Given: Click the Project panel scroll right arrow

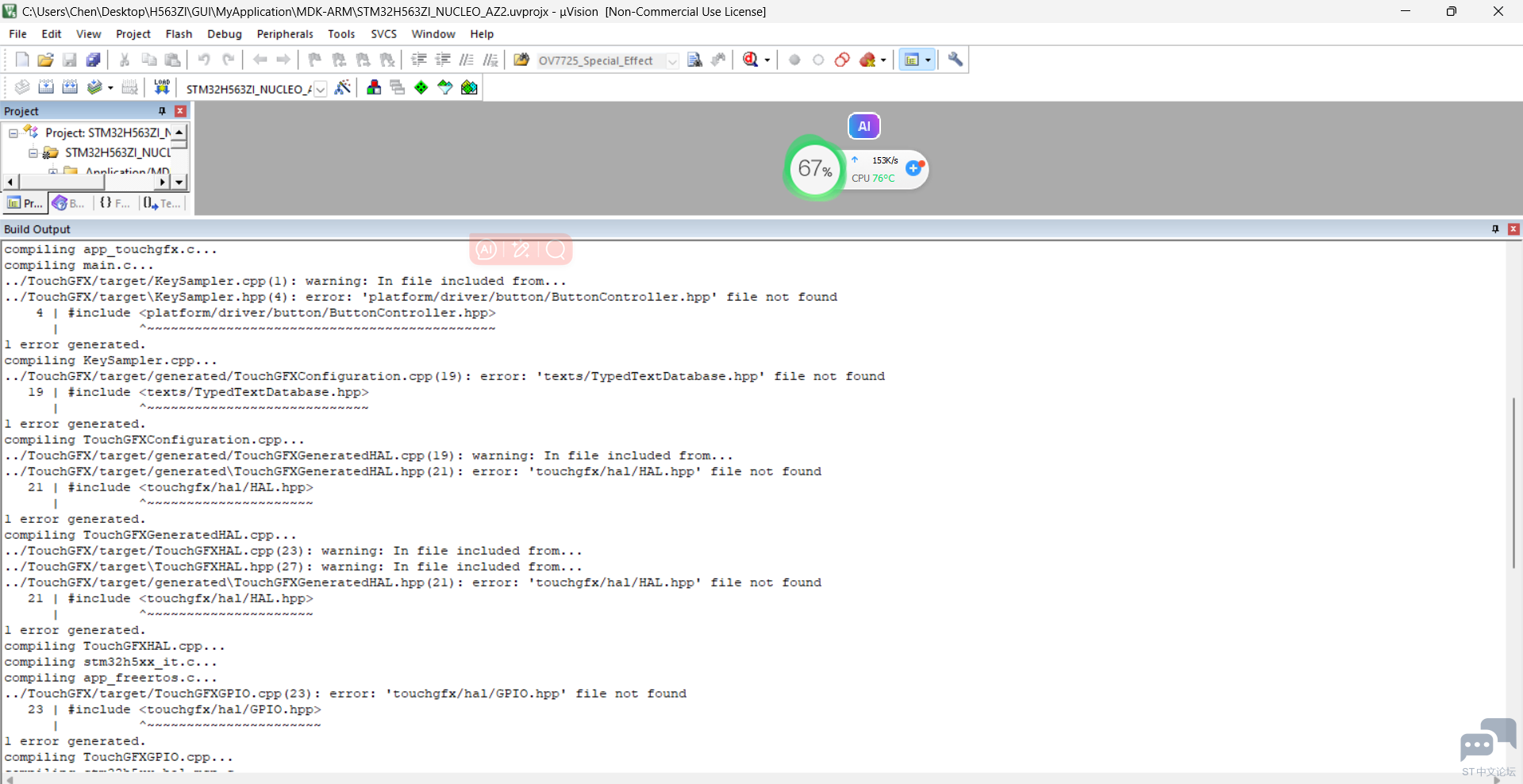Looking at the screenshot, I should [x=162, y=183].
